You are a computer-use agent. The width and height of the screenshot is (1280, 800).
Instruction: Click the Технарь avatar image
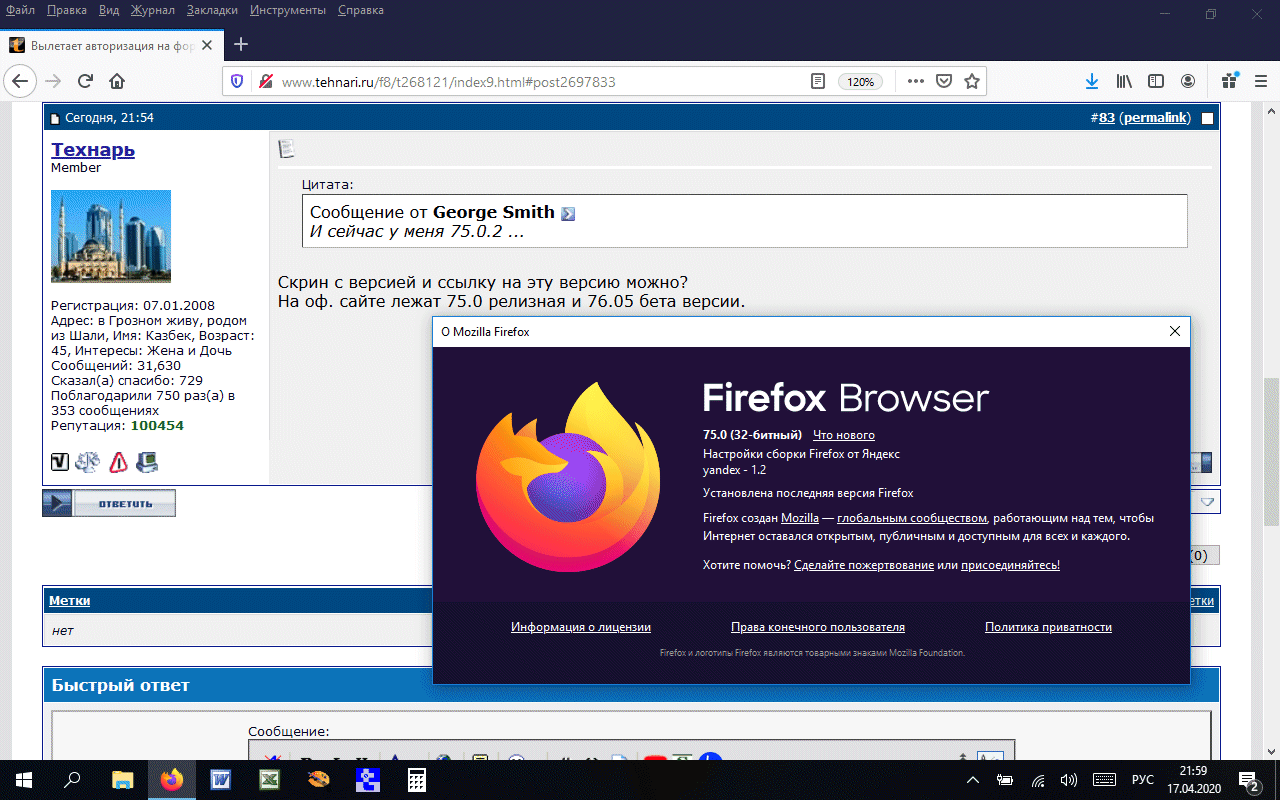111,236
